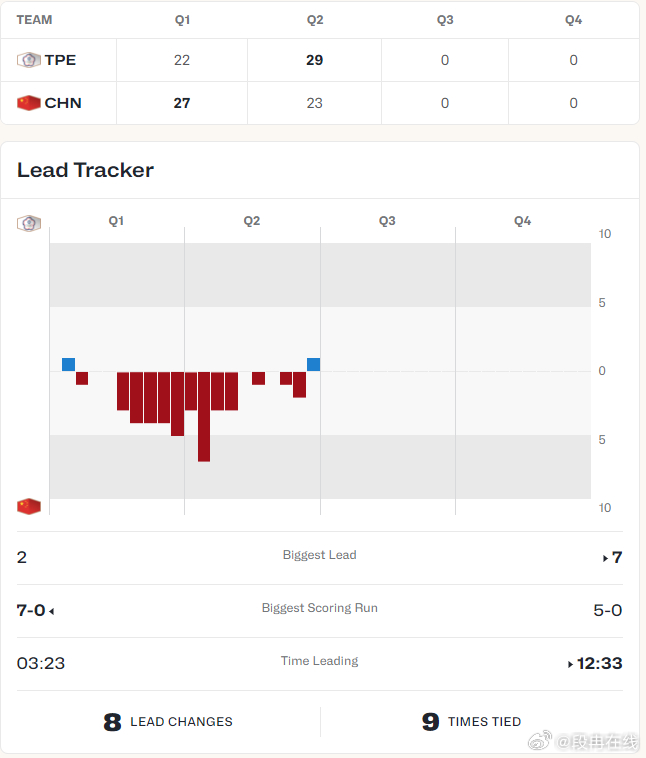Select the Q2 column header in score table
This screenshot has height=758, width=646.
[x=314, y=20]
